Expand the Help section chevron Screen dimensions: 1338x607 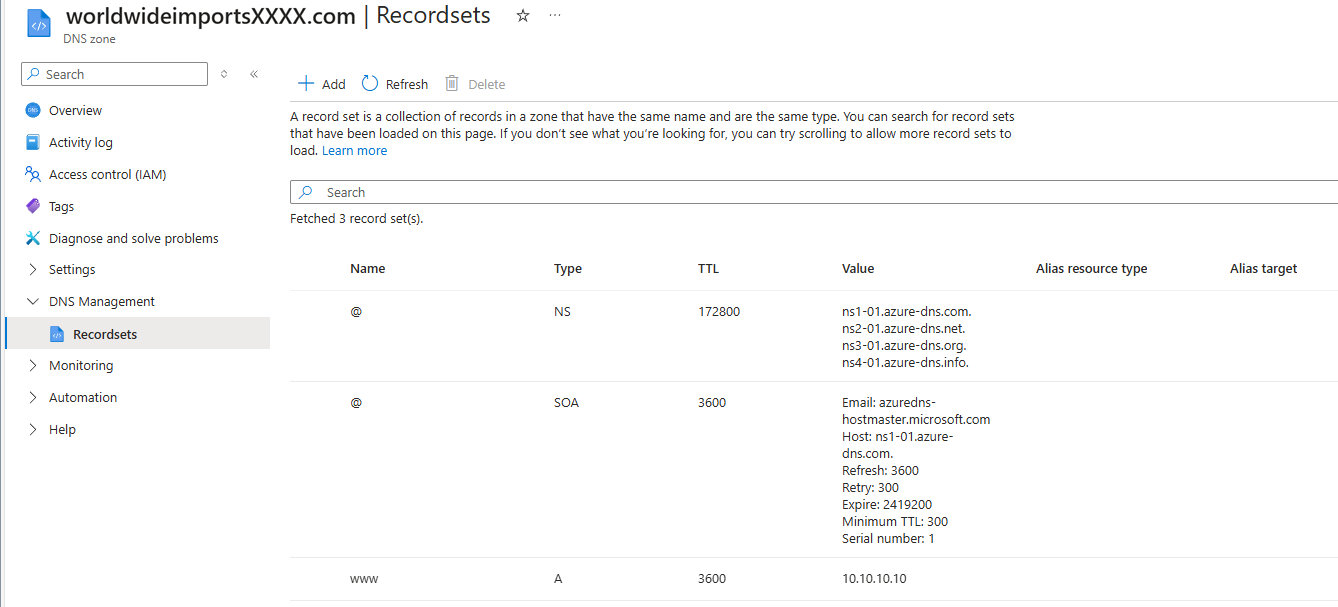pos(33,429)
